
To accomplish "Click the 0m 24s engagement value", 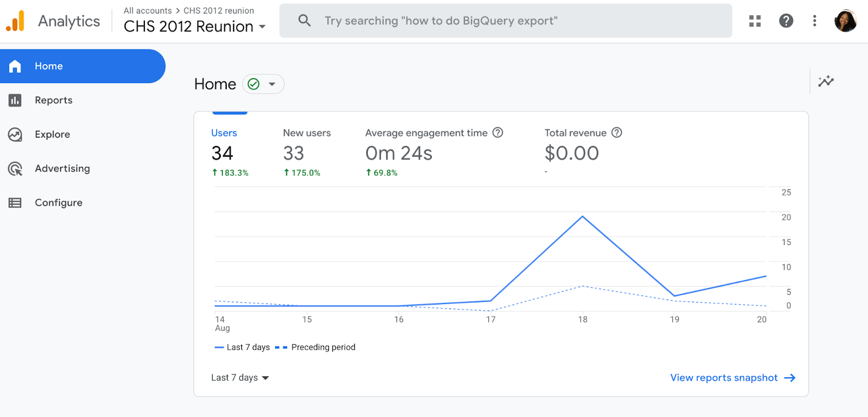I will coord(399,153).
